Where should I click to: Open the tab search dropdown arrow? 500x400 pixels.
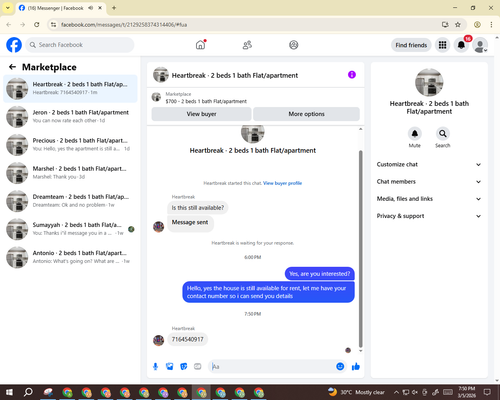point(8,8)
